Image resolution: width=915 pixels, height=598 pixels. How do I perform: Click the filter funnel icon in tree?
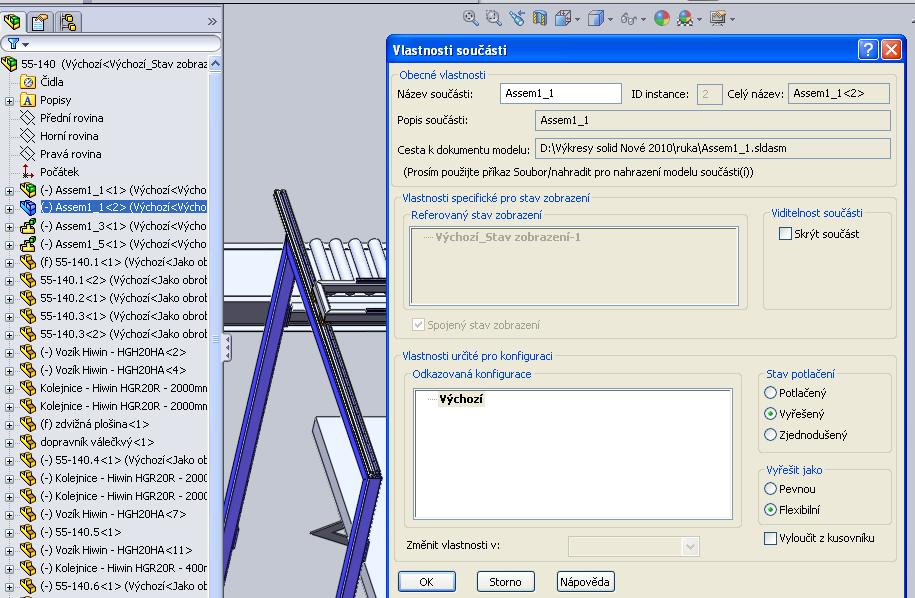[12, 44]
